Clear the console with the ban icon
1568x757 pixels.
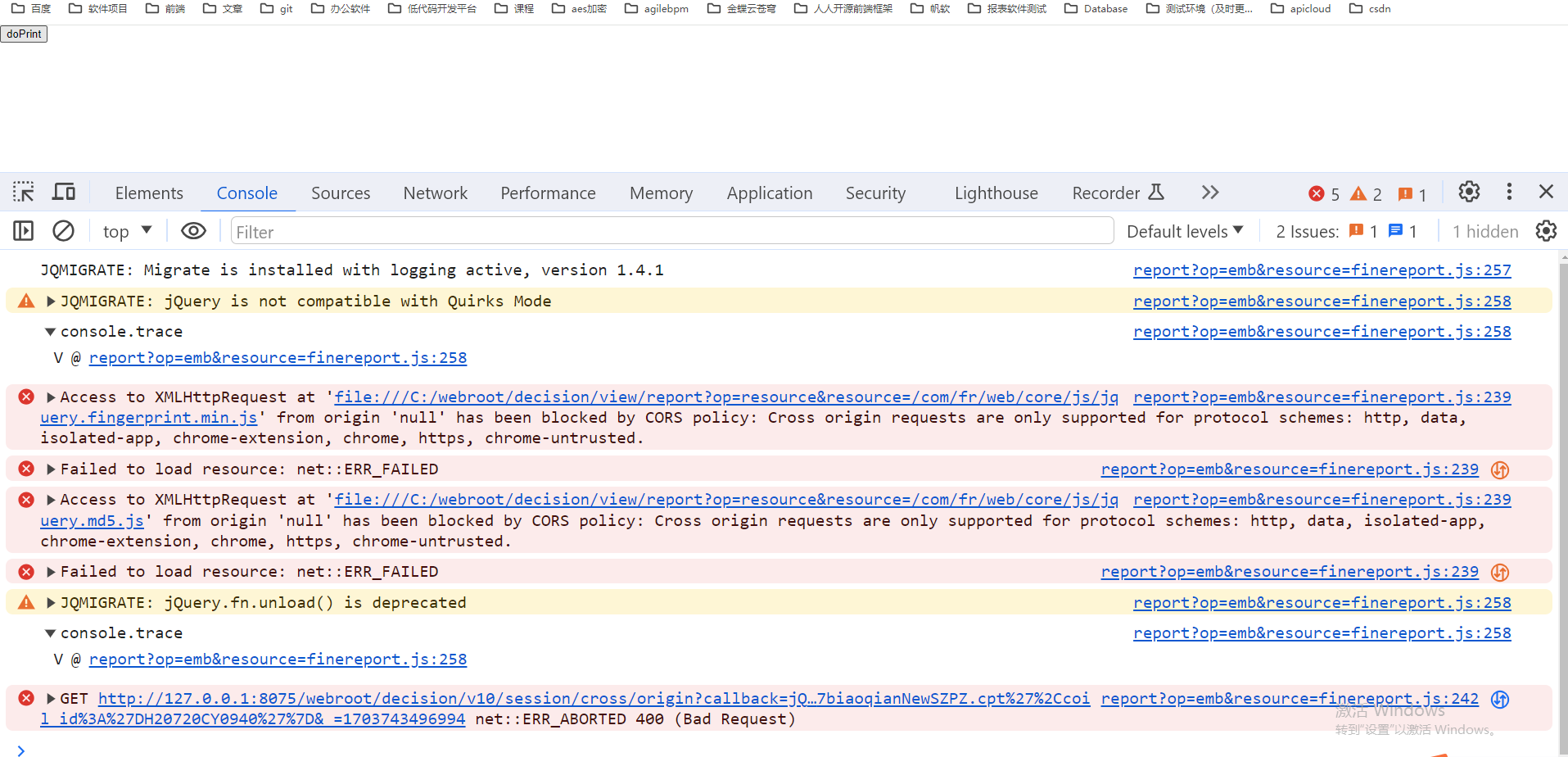coord(63,231)
